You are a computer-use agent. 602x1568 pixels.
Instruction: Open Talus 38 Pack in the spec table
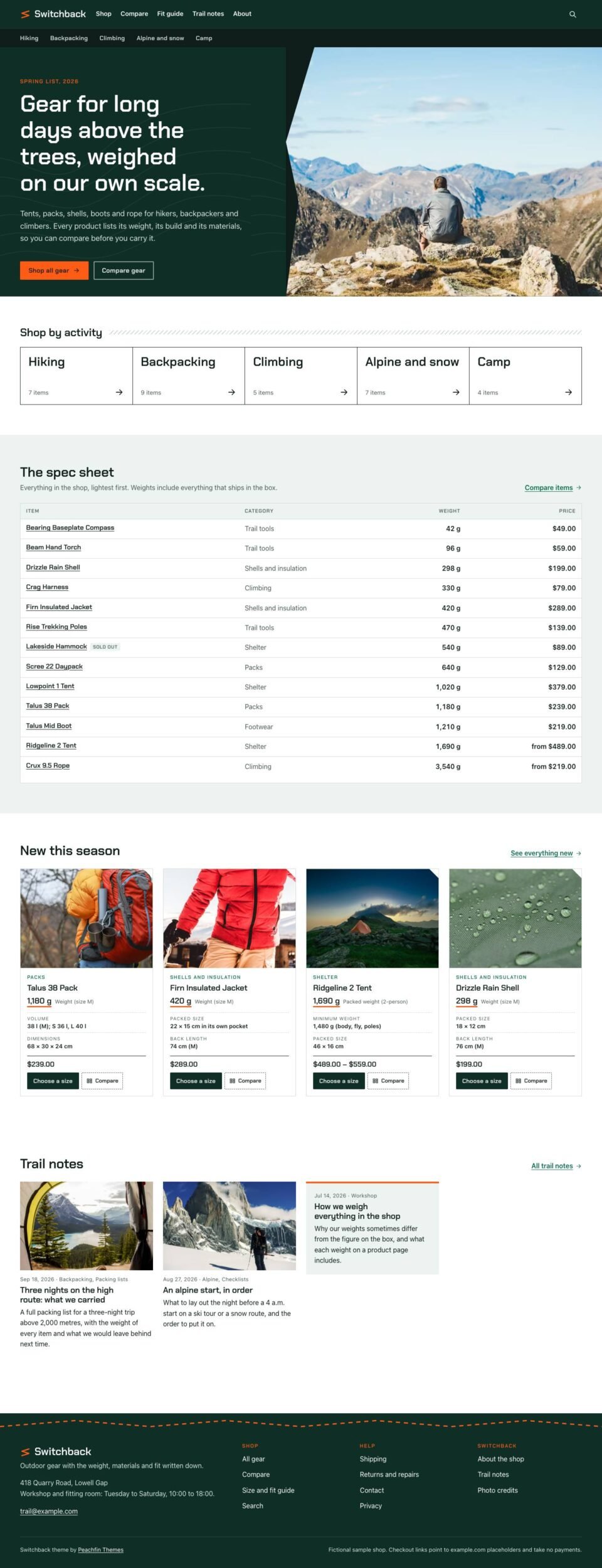point(48,706)
